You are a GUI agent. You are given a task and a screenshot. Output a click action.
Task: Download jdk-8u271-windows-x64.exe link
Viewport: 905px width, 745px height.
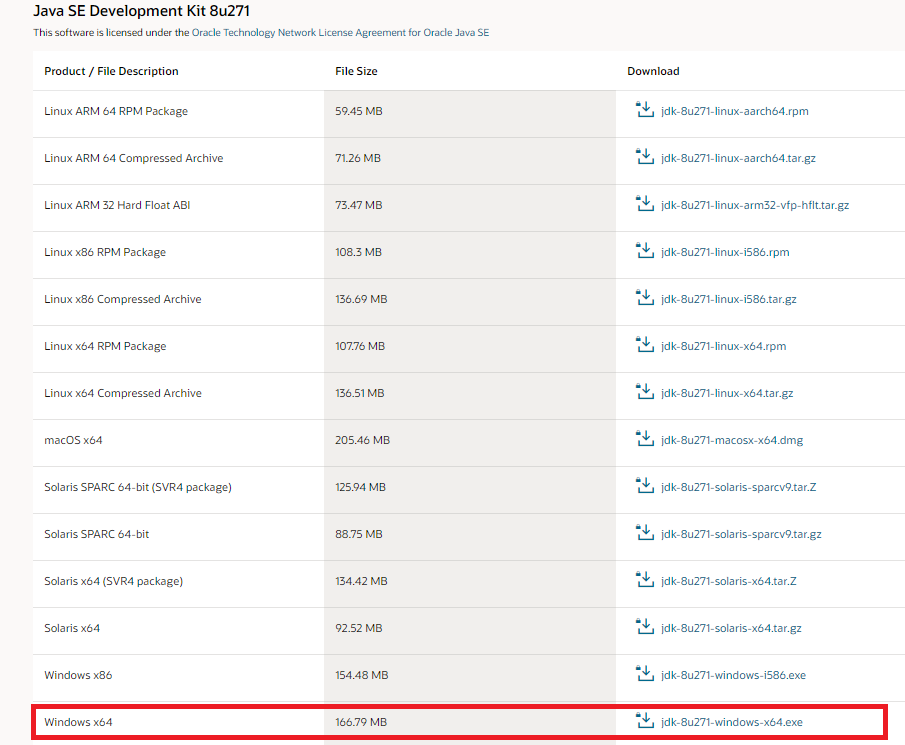click(x=732, y=722)
